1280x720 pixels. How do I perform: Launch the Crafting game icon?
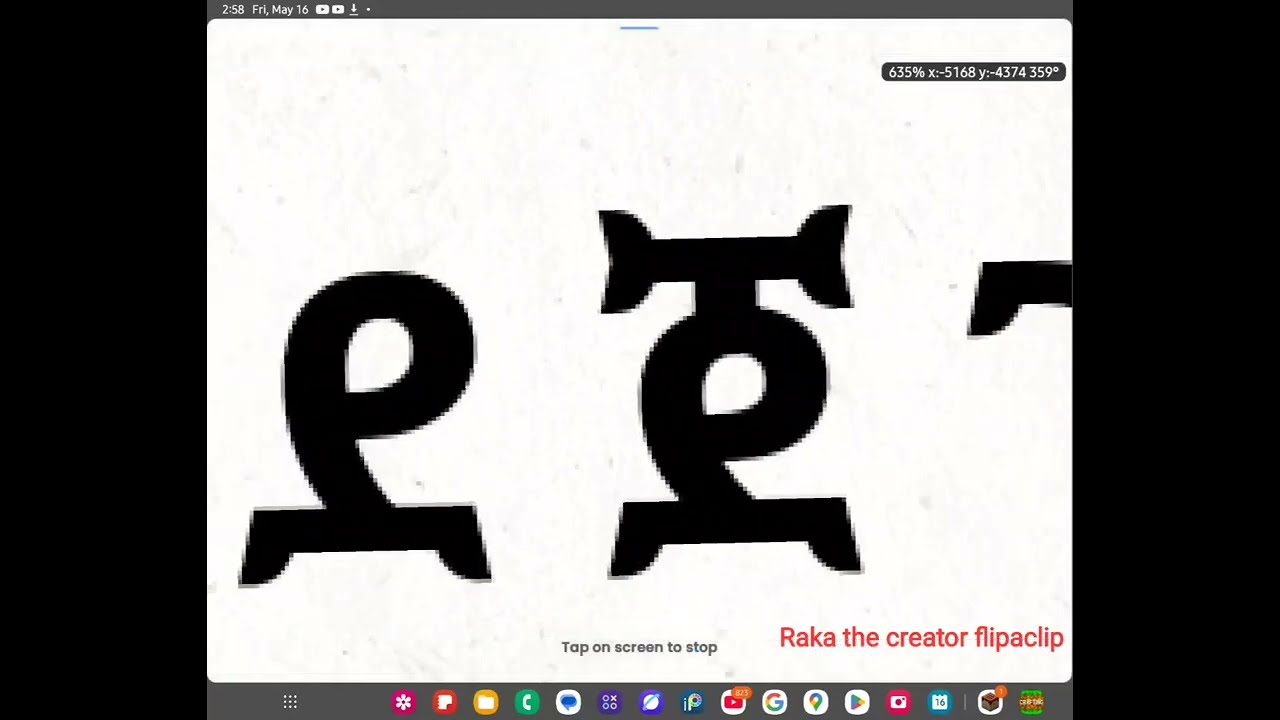(x=1031, y=703)
